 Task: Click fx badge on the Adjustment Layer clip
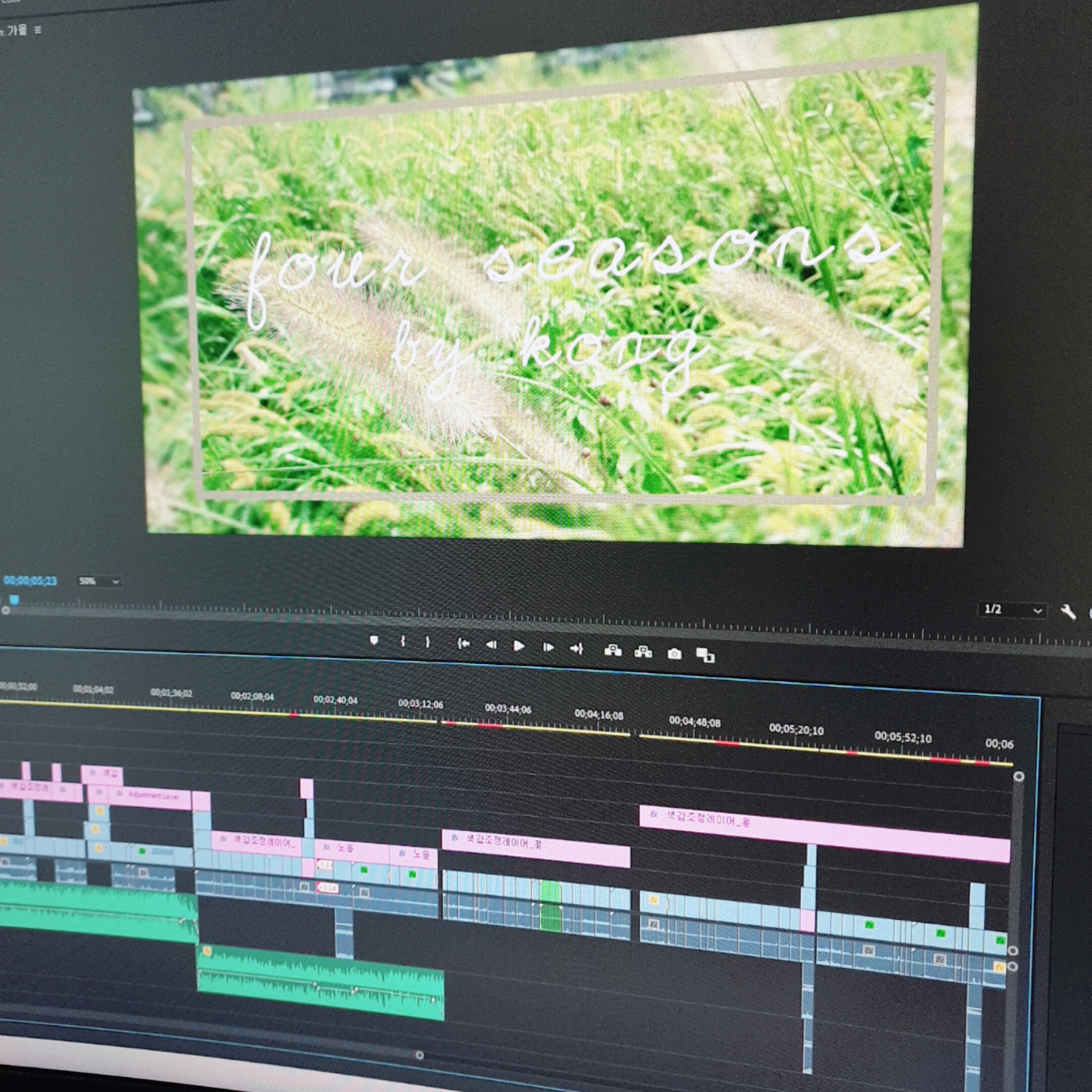point(119,794)
